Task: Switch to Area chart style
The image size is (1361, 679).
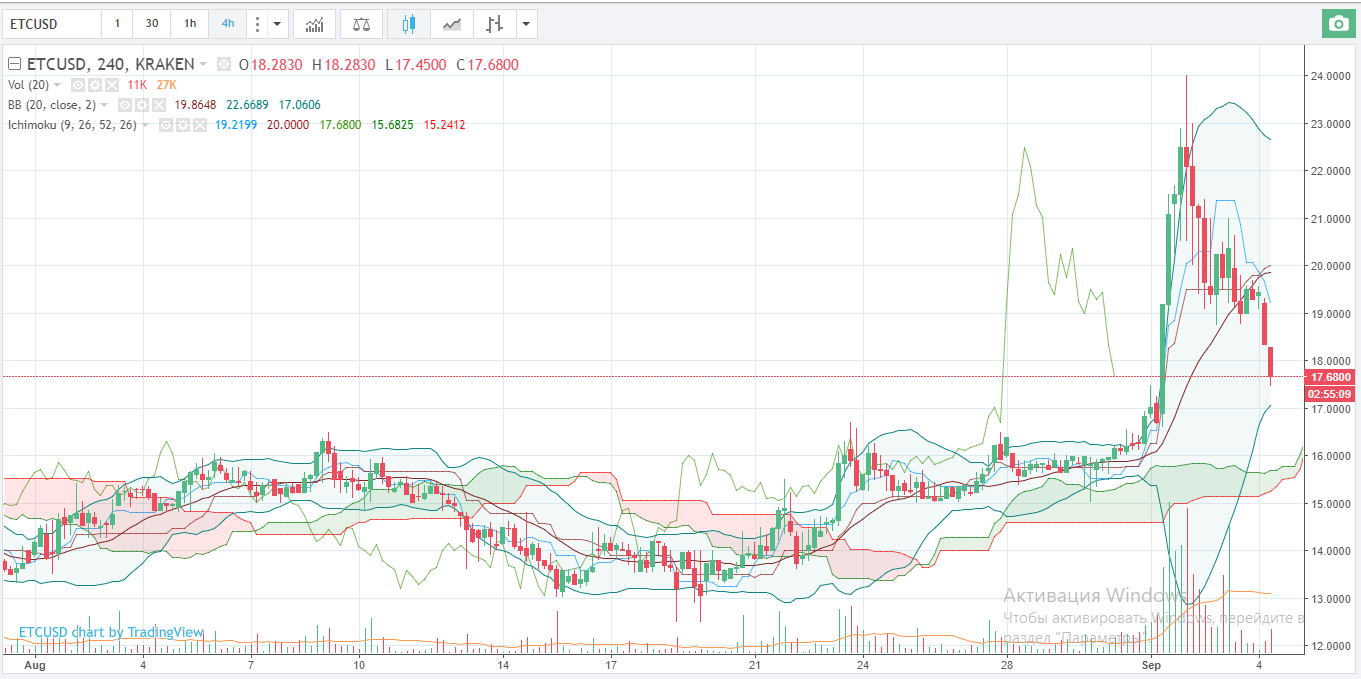Action: [453, 23]
